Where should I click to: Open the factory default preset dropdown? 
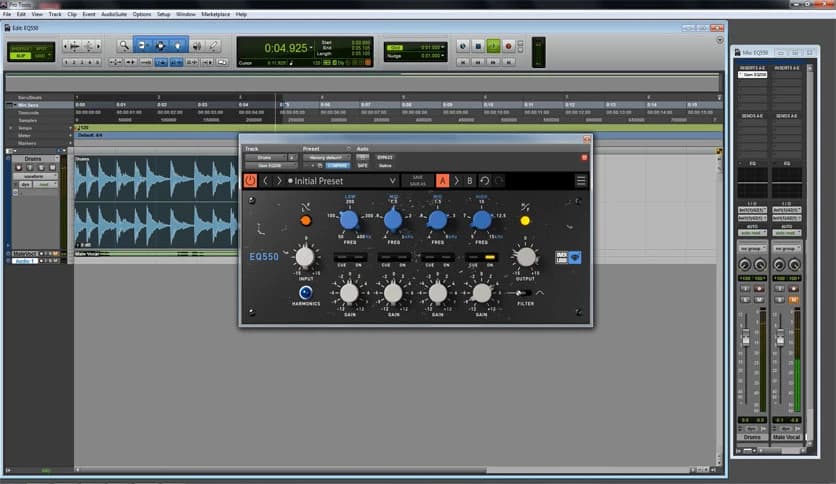click(x=326, y=158)
